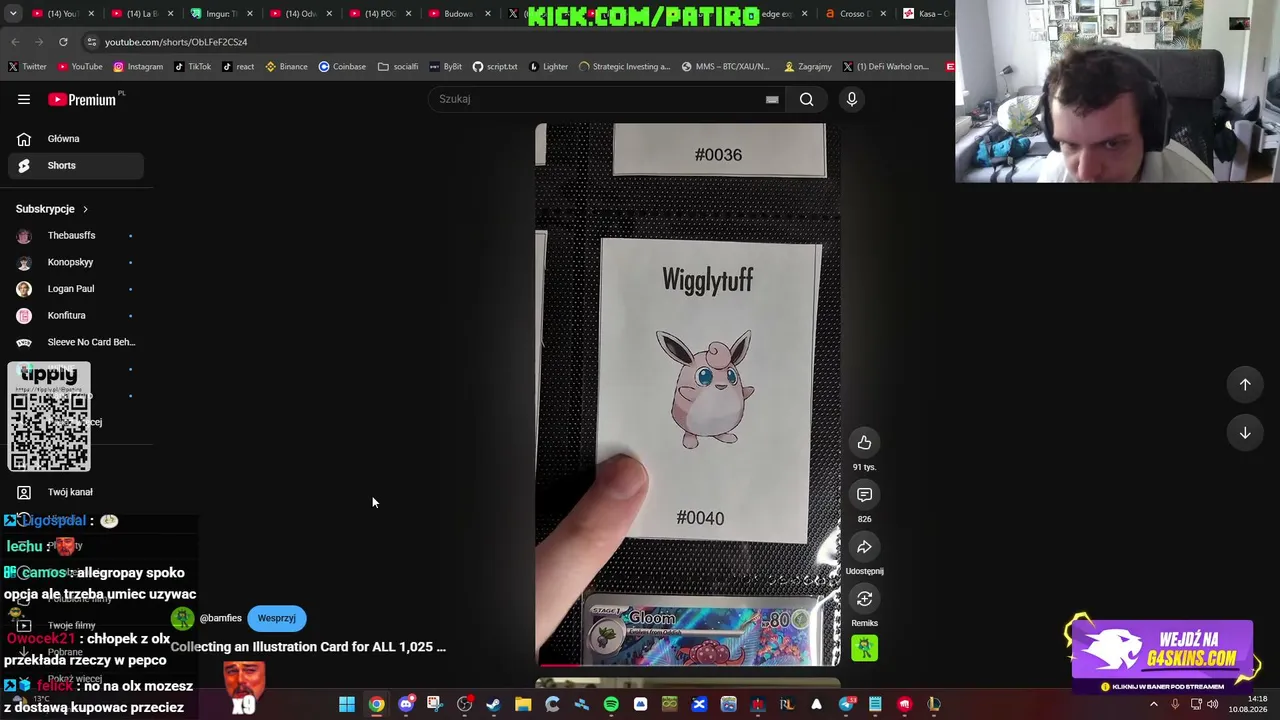Open the Short's sound thumbnail
This screenshot has width=1280, height=720.
pos(864,648)
